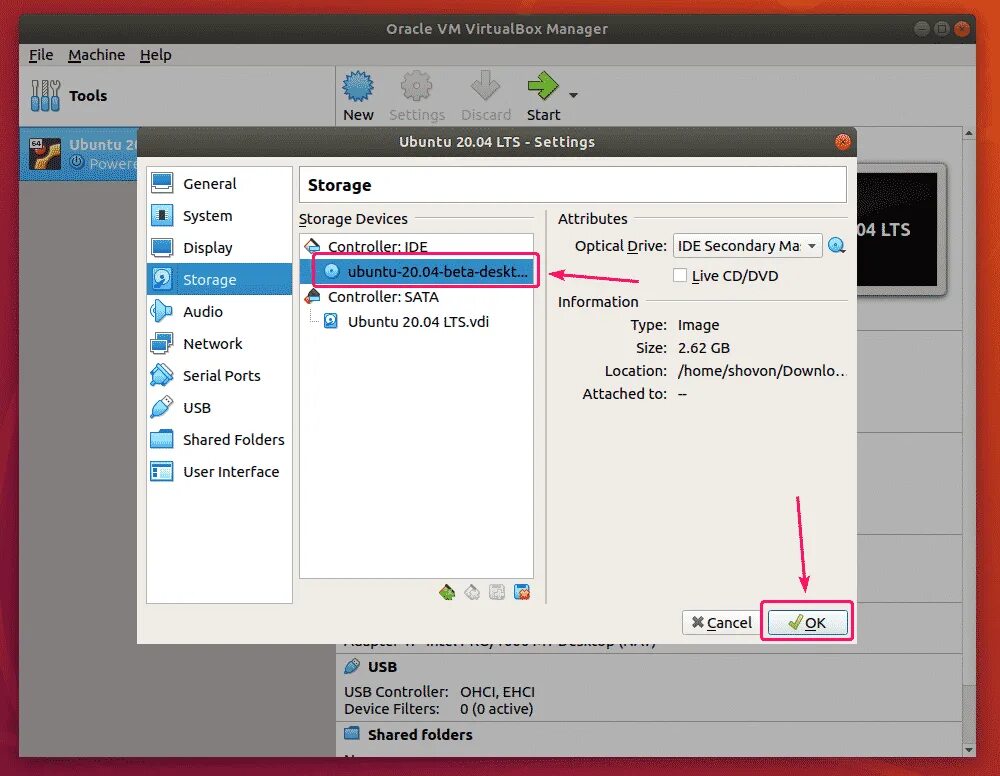Click the Shared folders section header in details
The width and height of the screenshot is (1000, 776).
coord(420,735)
